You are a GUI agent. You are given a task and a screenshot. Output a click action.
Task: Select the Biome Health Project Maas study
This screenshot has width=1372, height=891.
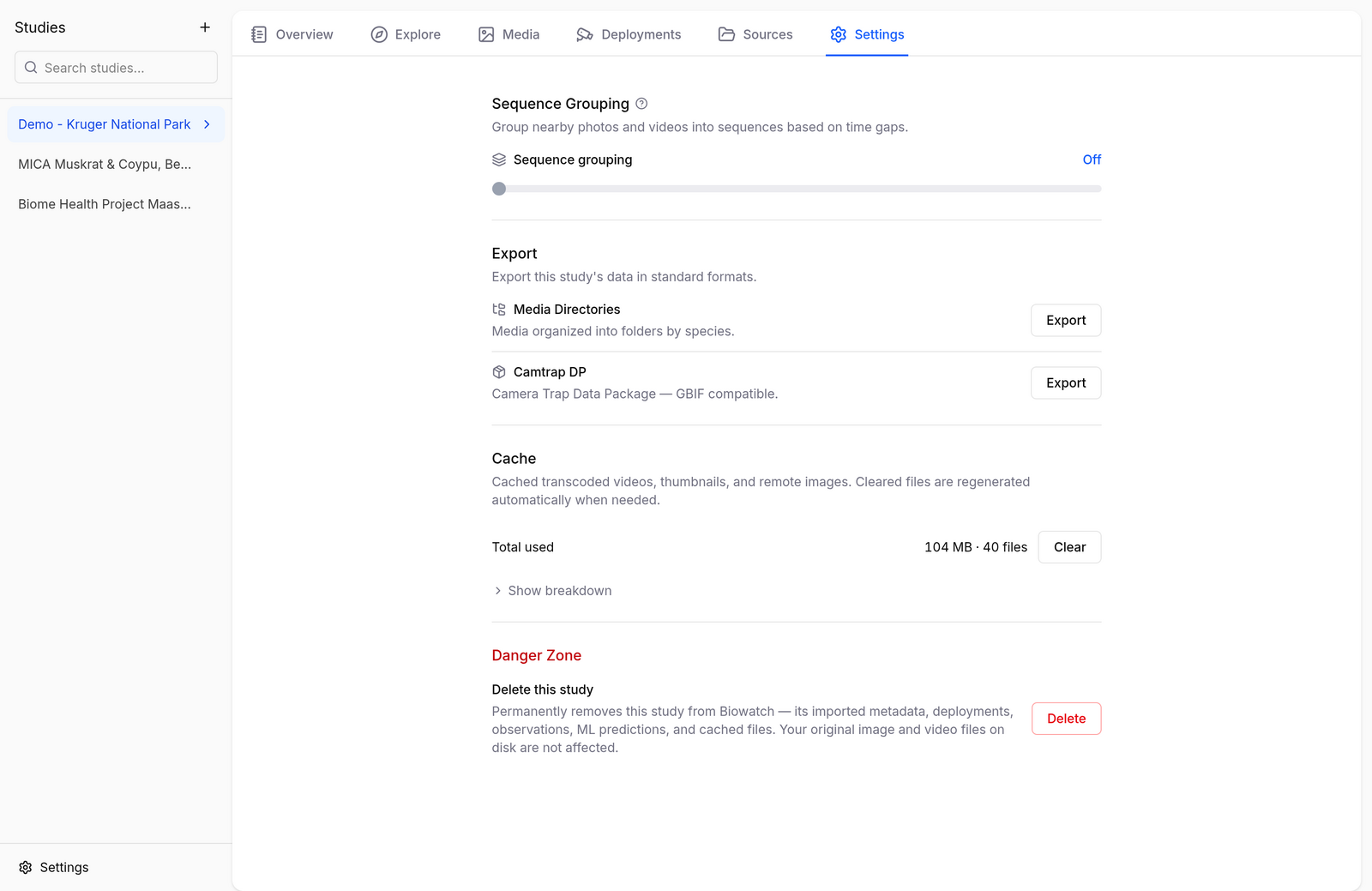tap(116, 204)
